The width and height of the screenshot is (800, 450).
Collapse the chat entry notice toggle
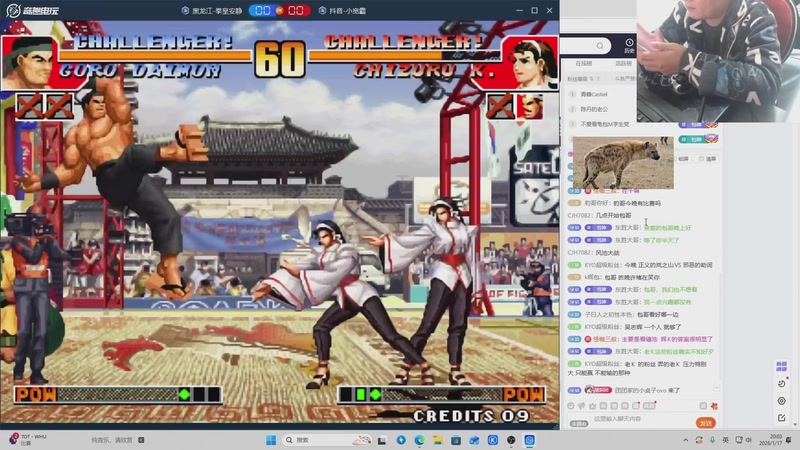coord(716,389)
